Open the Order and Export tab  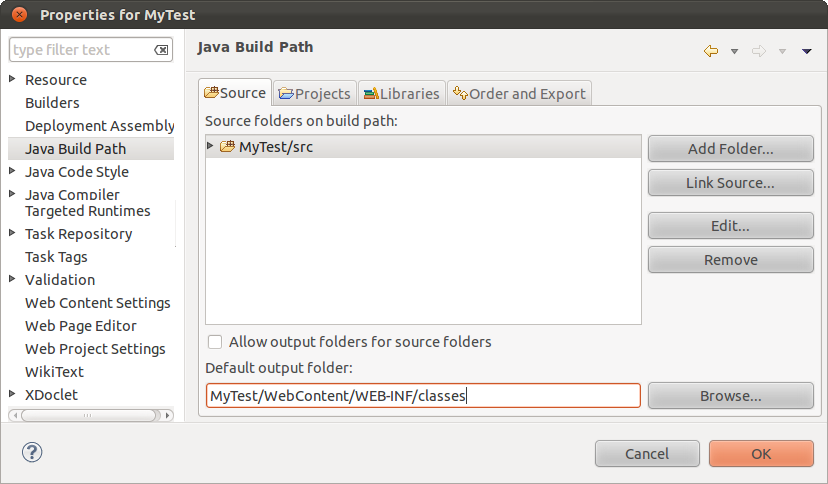(519, 93)
